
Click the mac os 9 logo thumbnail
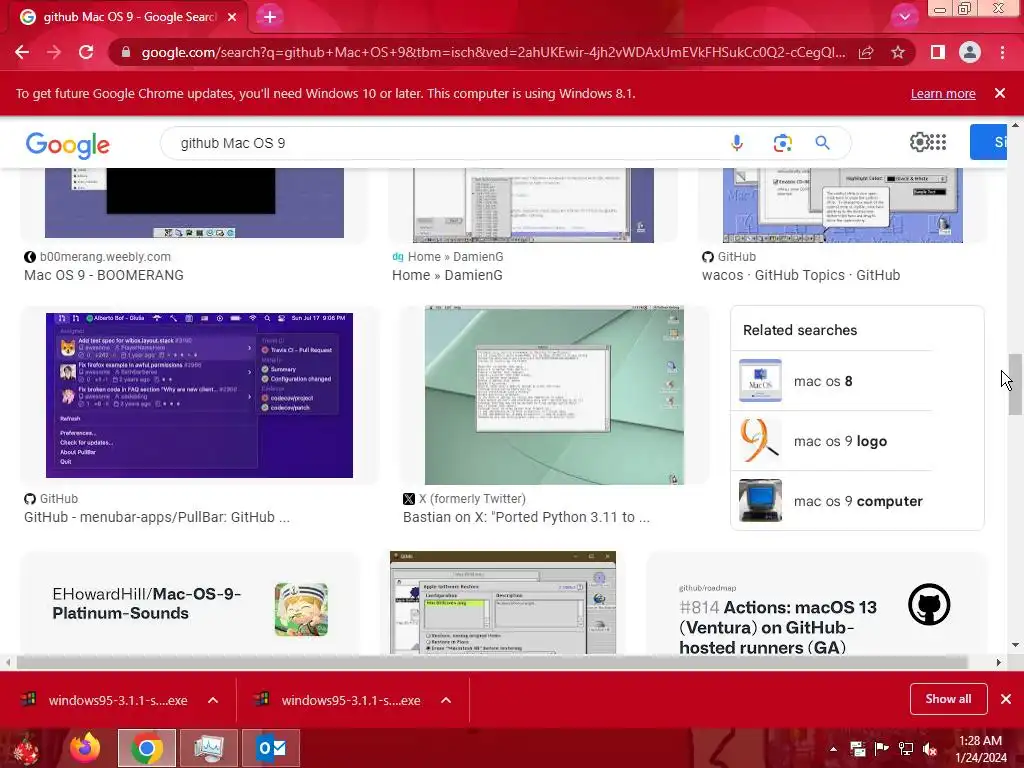760,441
